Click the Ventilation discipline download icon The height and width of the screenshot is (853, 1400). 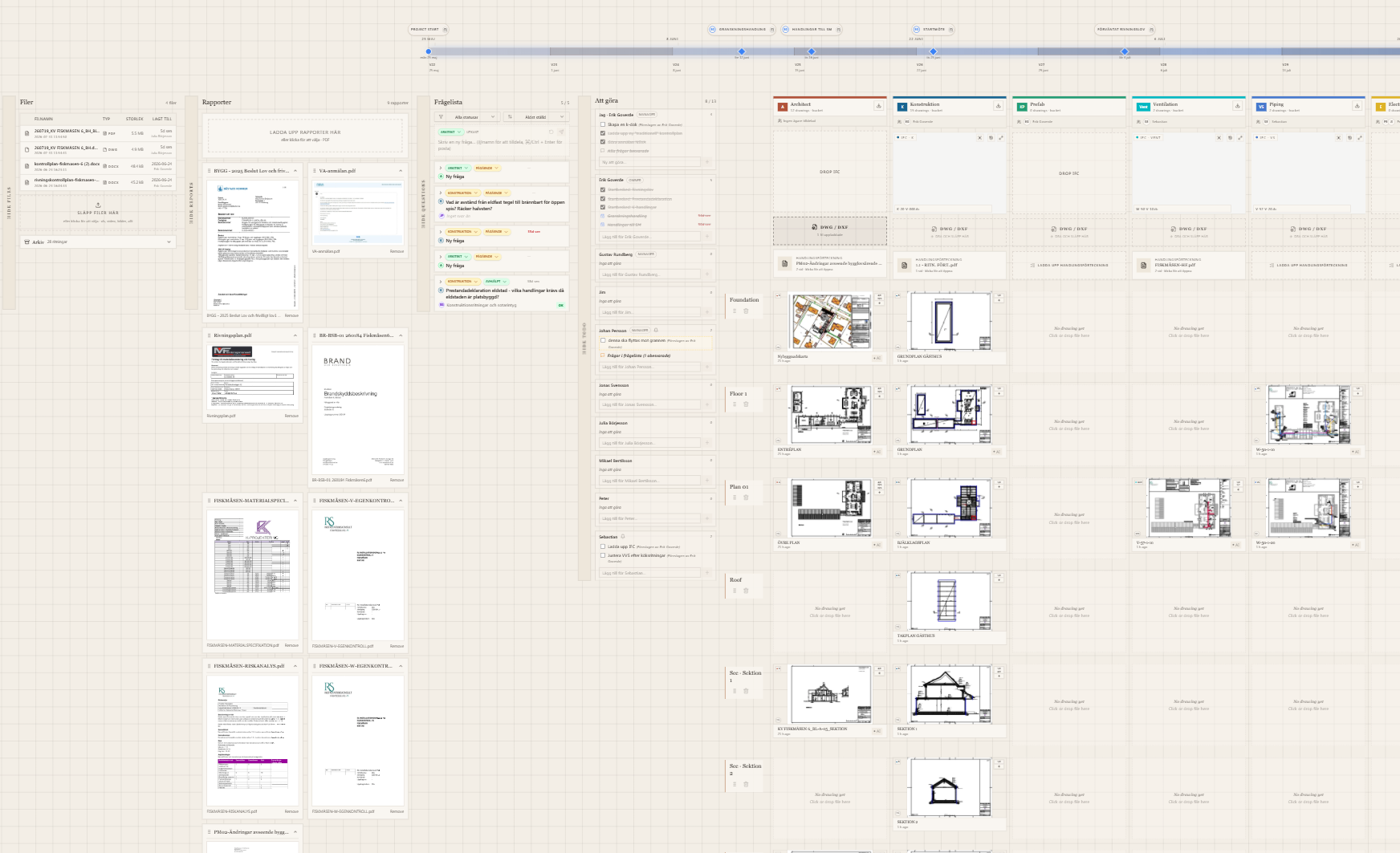[x=1237, y=106]
